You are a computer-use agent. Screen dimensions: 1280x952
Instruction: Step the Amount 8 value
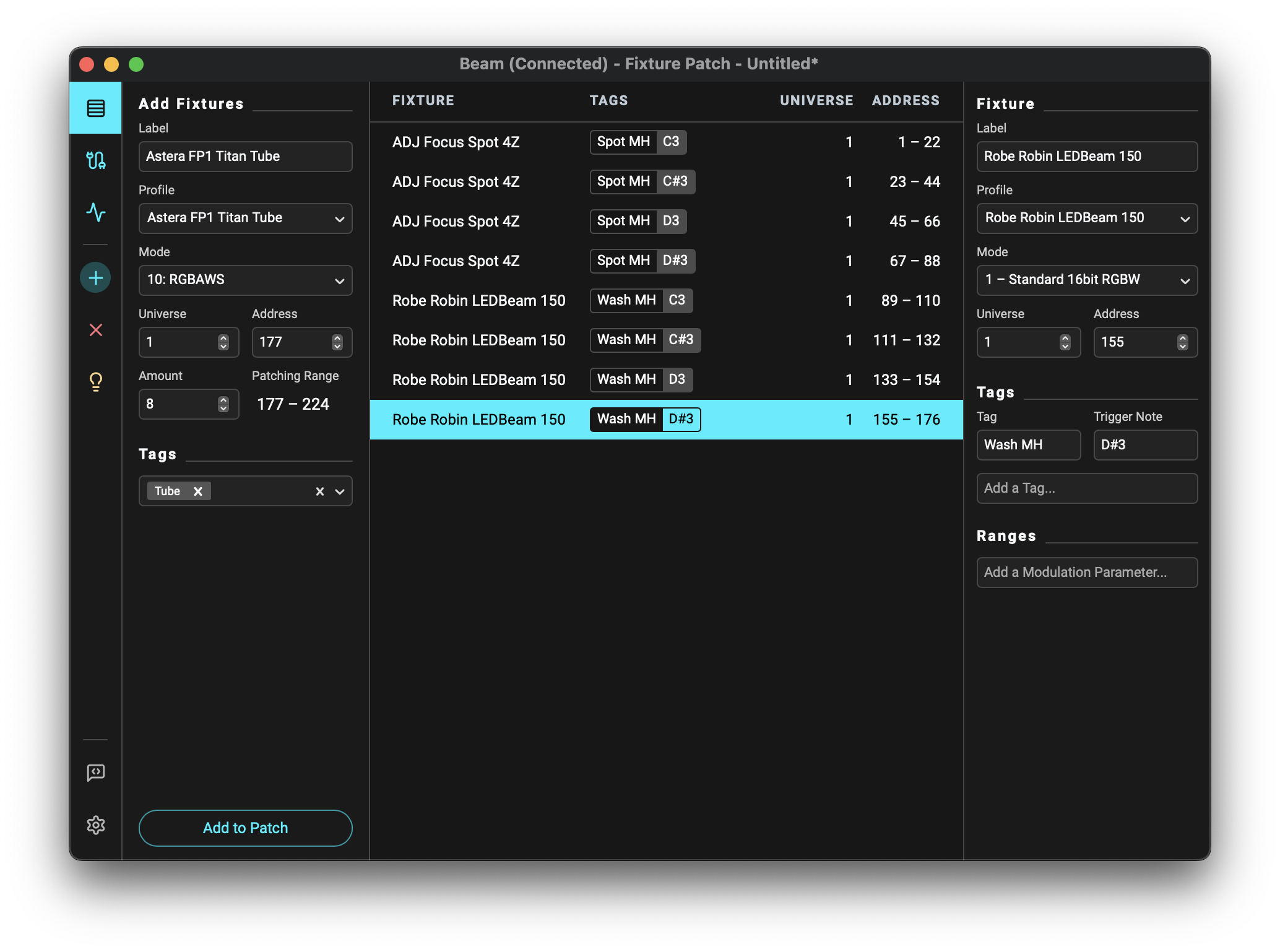coord(223,404)
